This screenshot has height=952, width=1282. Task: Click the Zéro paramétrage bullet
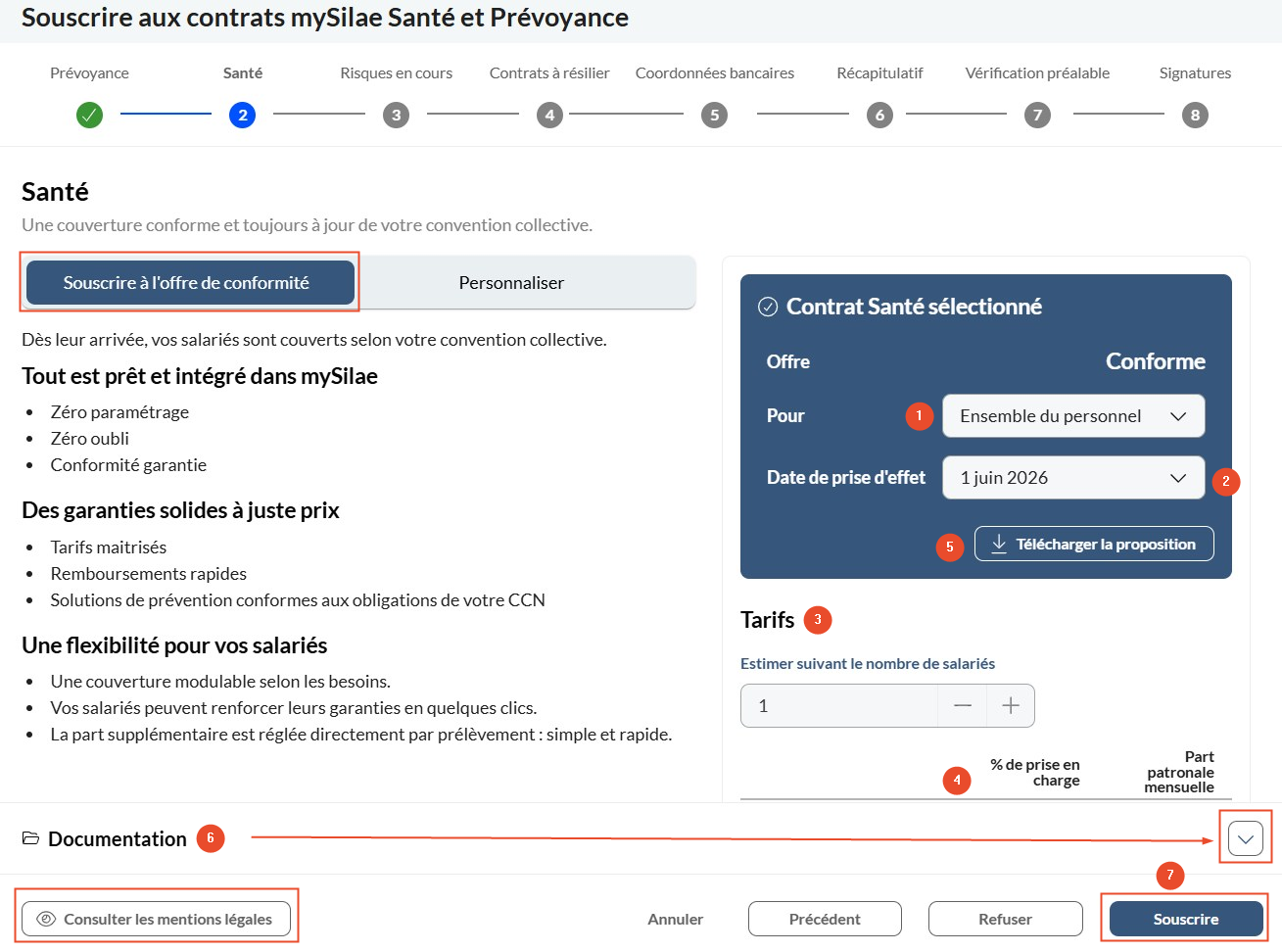tap(119, 412)
